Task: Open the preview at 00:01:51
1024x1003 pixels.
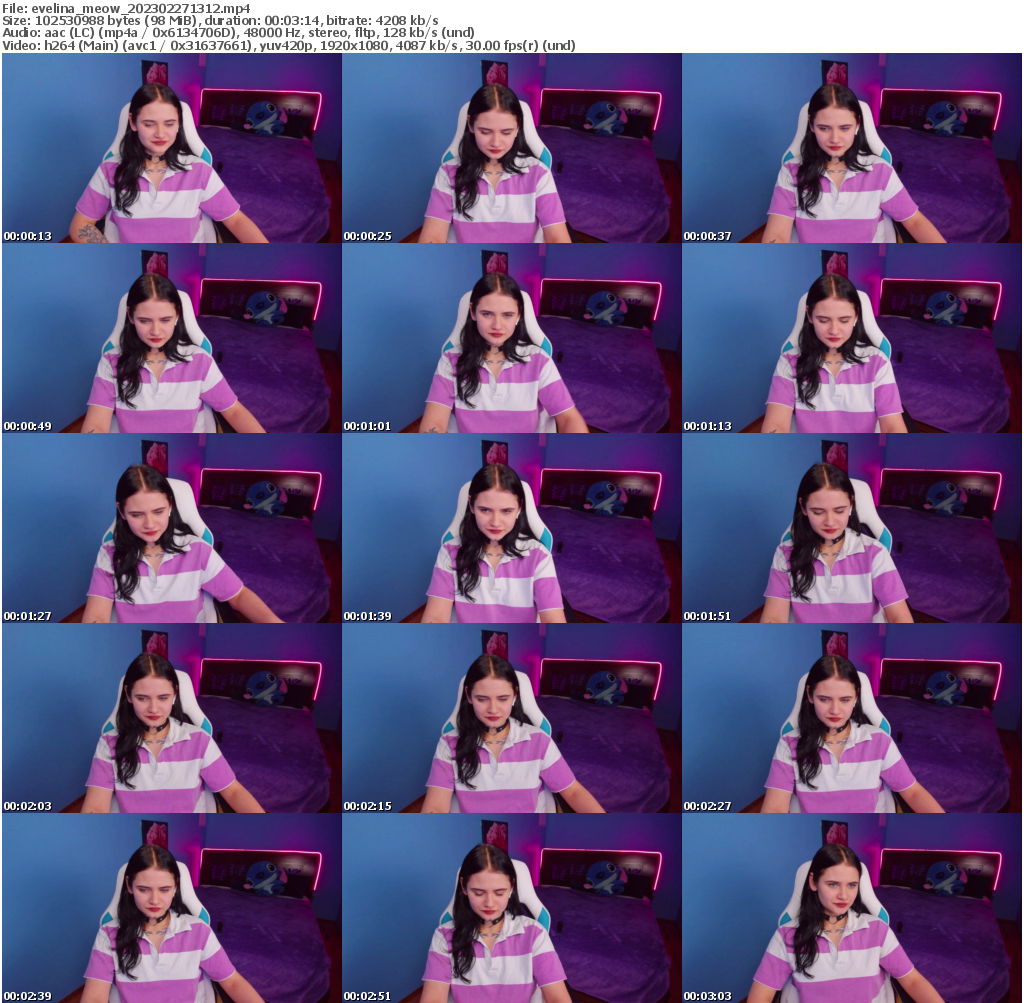Action: 851,528
